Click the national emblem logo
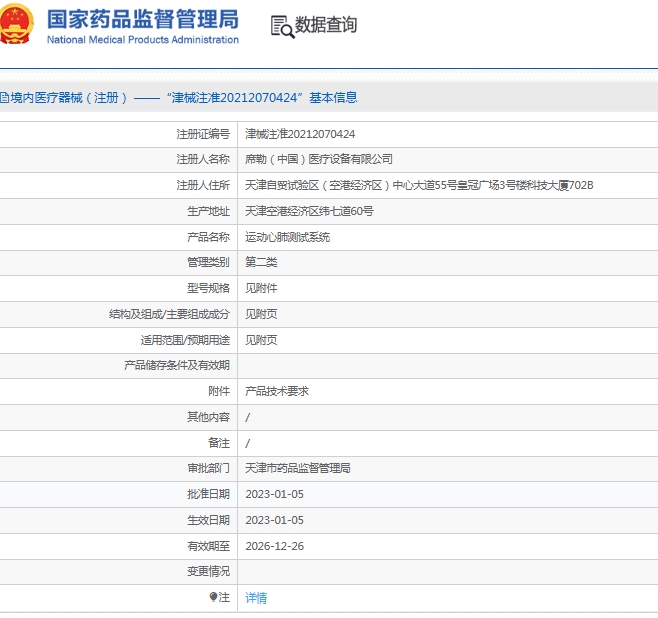This screenshot has height=618, width=658. (x=16, y=24)
